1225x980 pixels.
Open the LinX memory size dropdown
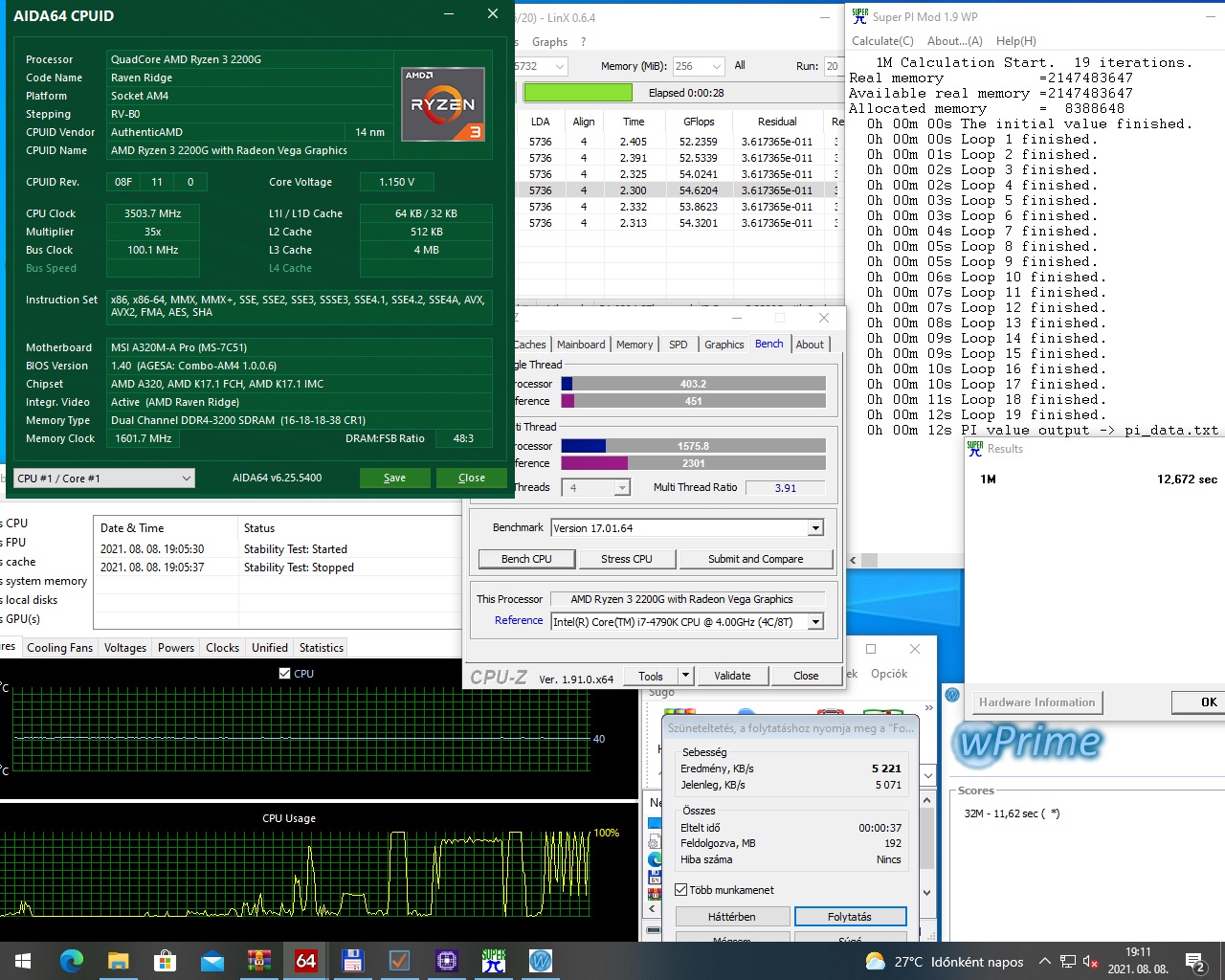pyautogui.click(x=699, y=66)
